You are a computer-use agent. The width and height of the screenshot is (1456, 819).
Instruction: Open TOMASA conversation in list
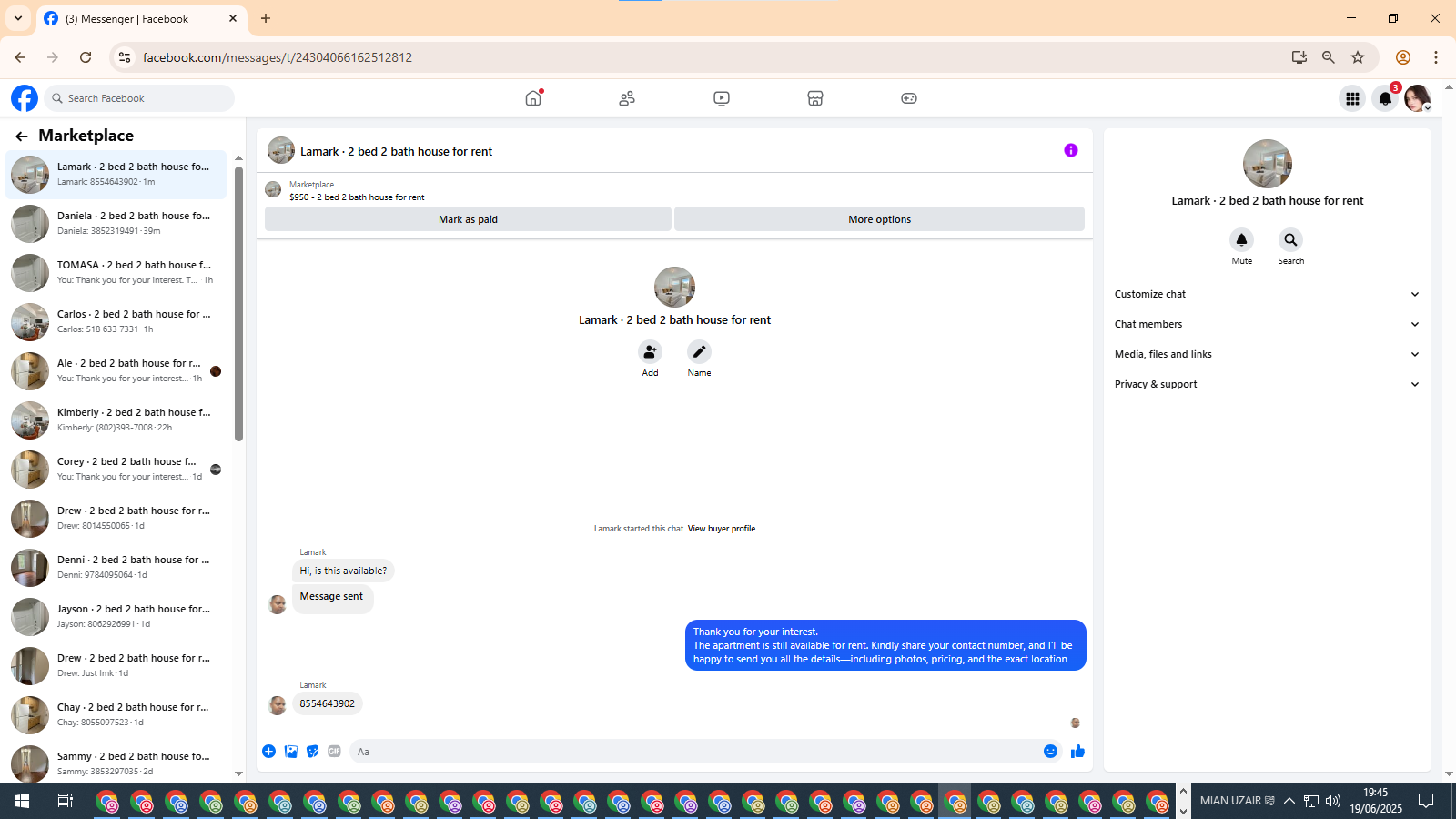(116, 273)
